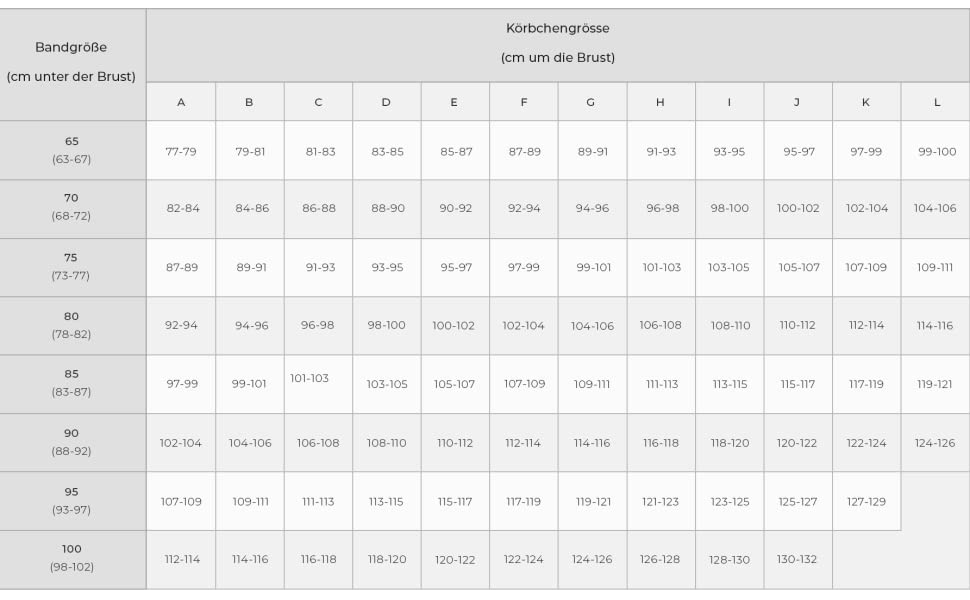Image resolution: width=970 pixels, height=600 pixels.
Task: Select cup size column A header
Action: [181, 102]
